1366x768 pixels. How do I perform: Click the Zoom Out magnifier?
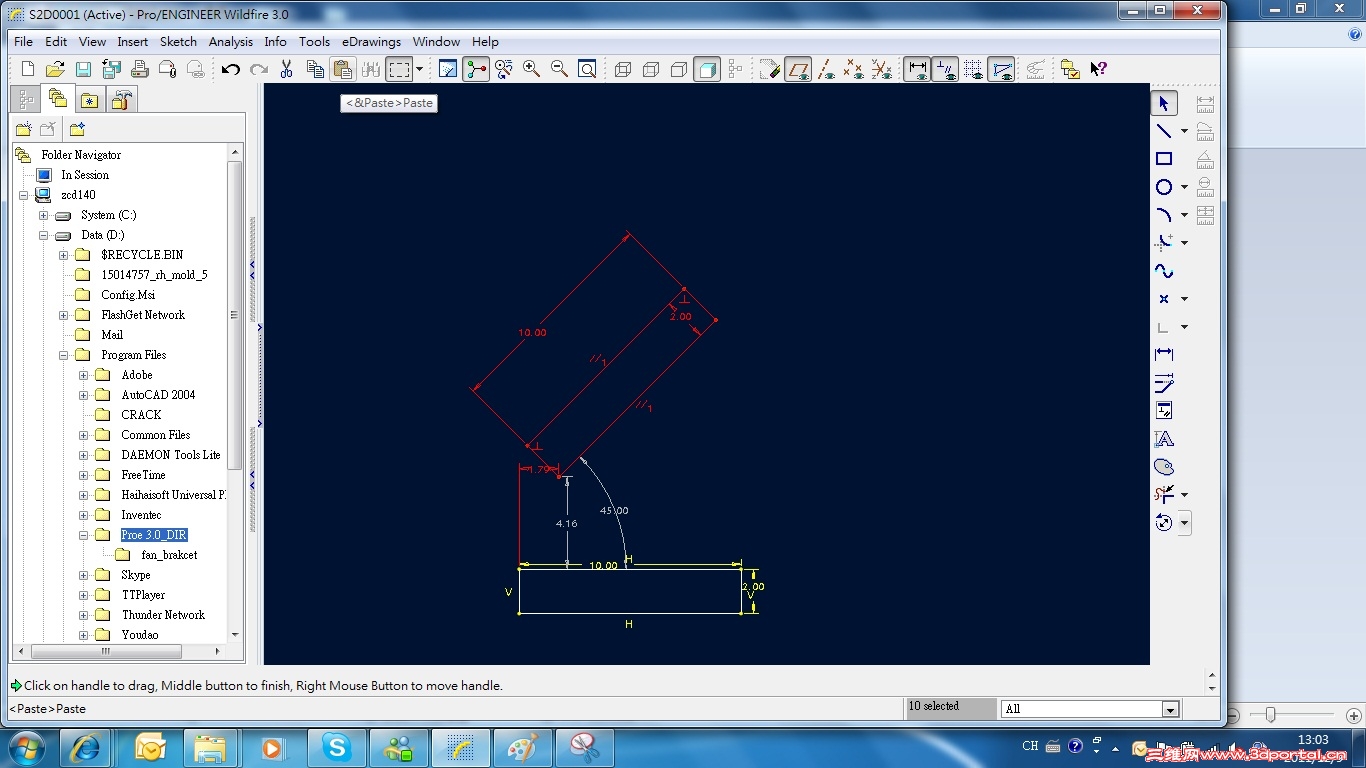pos(559,69)
